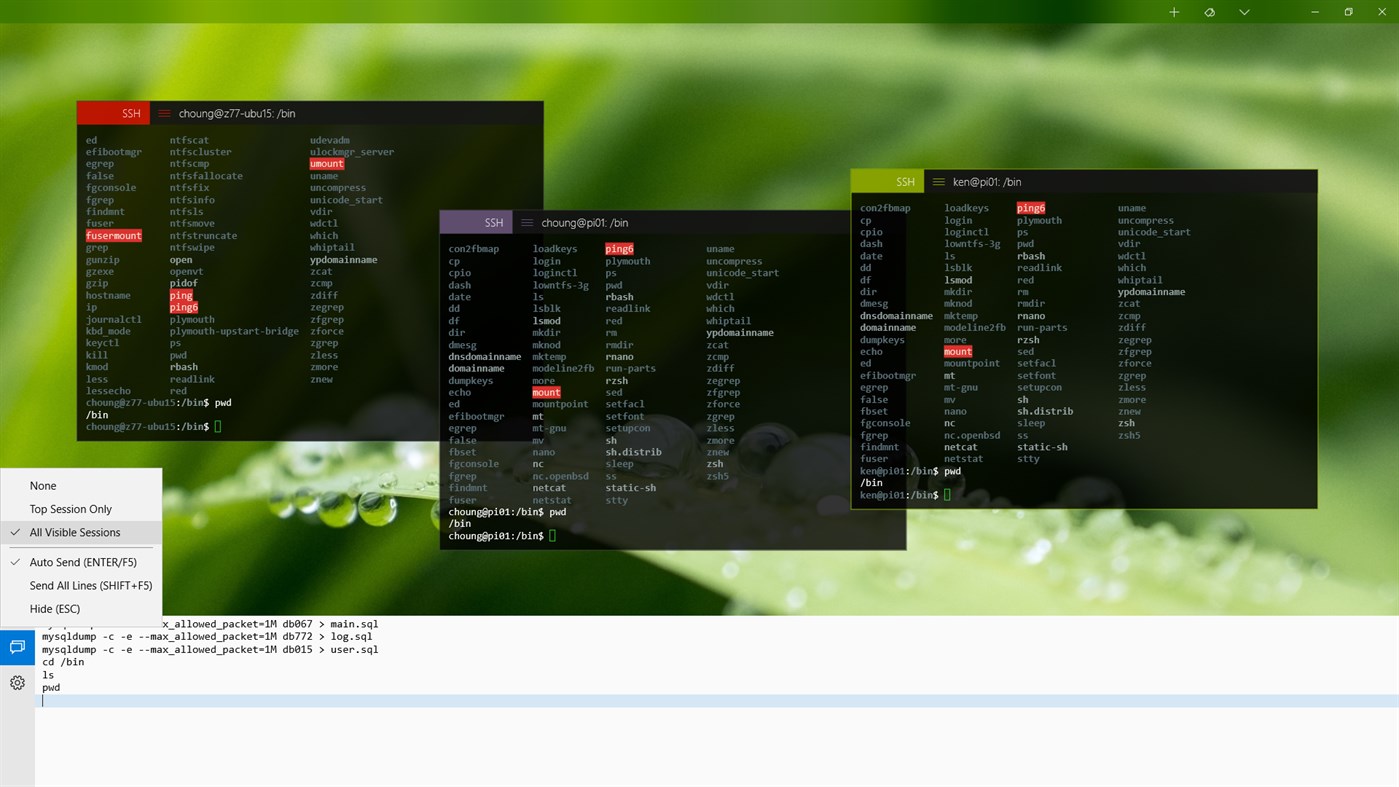Click the 'pwd' line in command editor
Image resolution: width=1399 pixels, height=787 pixels.
51,687
